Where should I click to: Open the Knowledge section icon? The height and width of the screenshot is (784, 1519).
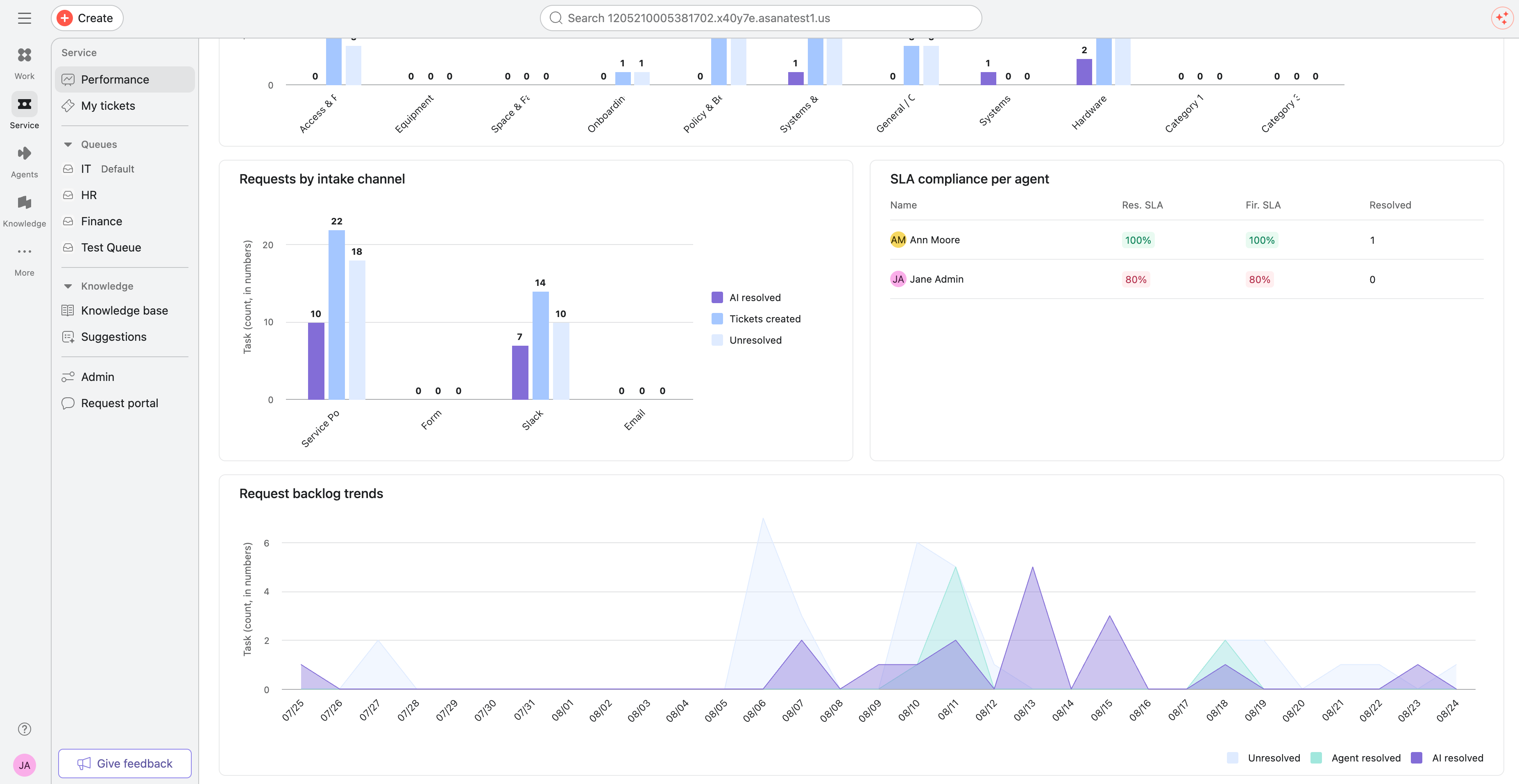pos(24,202)
